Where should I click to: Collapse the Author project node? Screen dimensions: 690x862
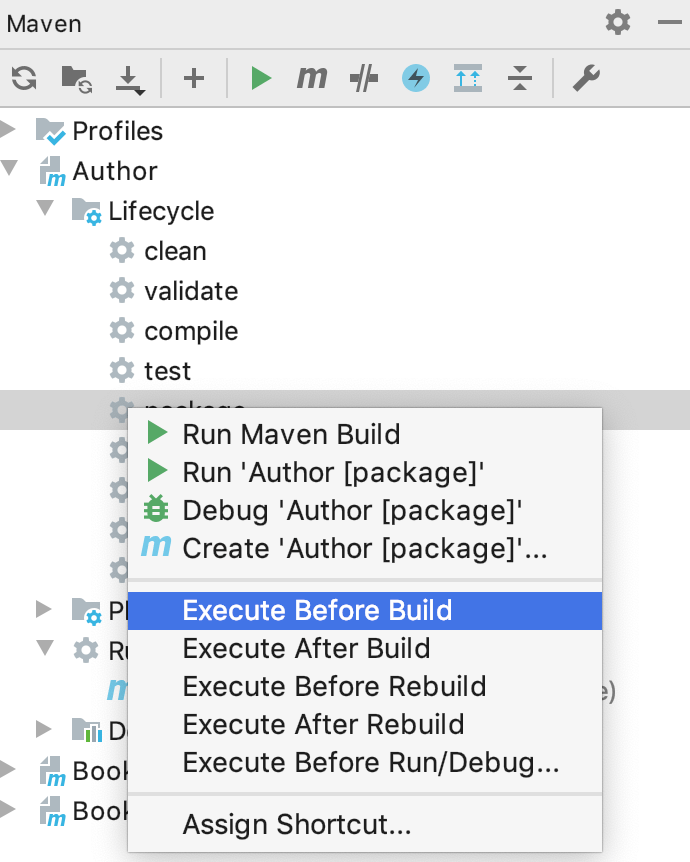(9, 168)
